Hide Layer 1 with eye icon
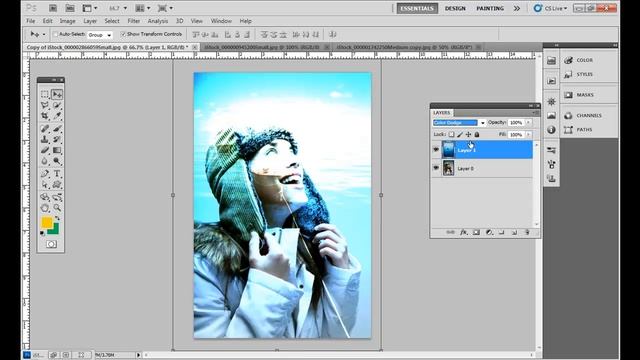 (x=436, y=150)
